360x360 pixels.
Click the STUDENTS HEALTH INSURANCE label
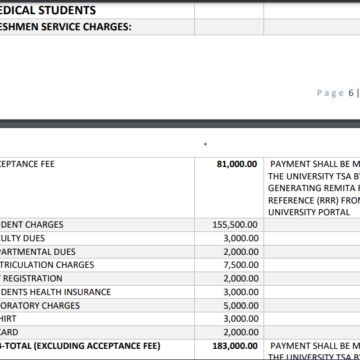(x=55, y=292)
